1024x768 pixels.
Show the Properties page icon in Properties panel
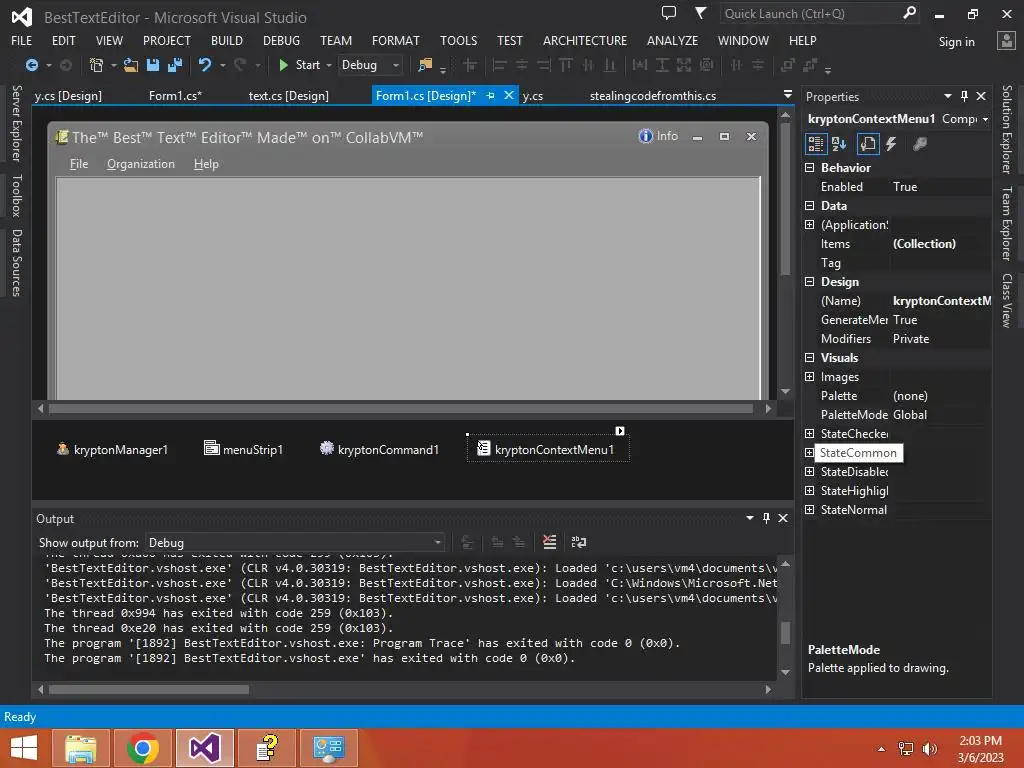pos(867,144)
